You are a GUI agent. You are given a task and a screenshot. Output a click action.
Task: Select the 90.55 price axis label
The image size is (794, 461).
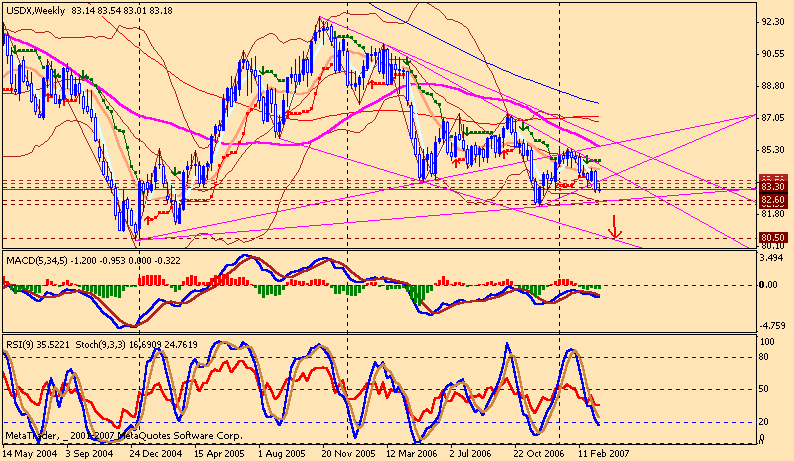pos(773,54)
